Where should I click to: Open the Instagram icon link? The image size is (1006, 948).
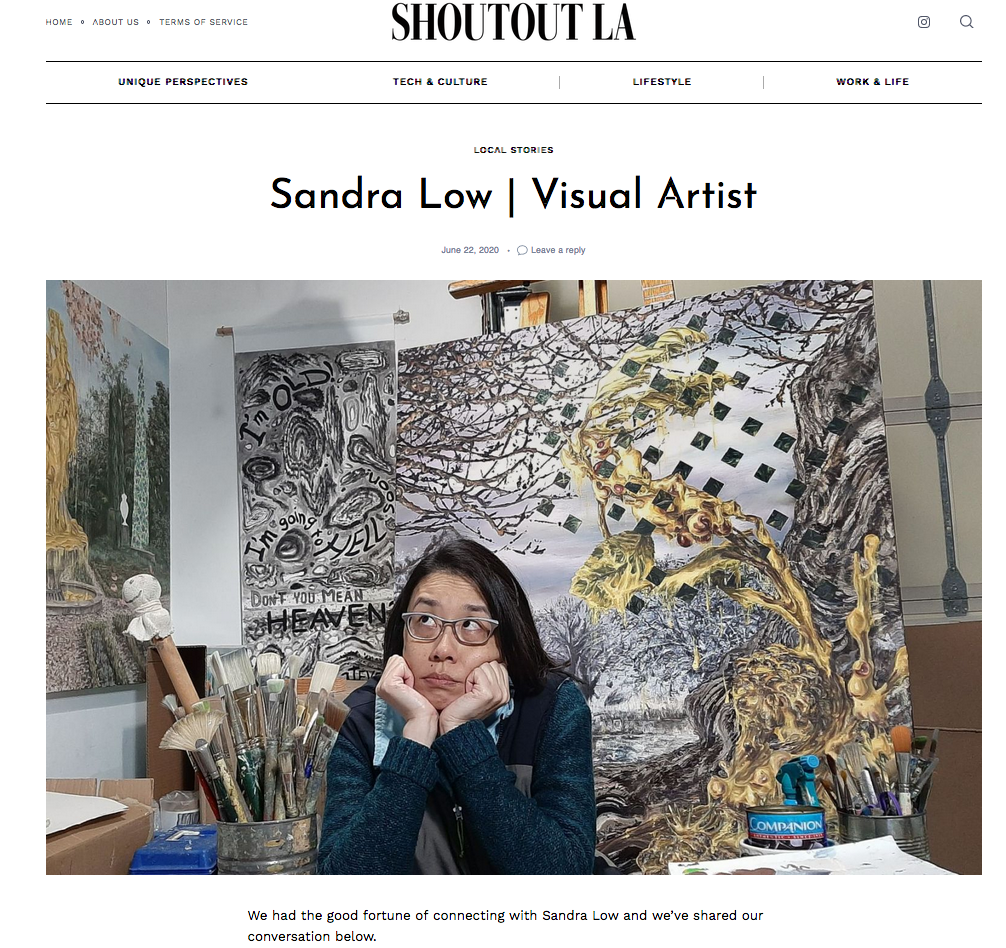tap(924, 22)
